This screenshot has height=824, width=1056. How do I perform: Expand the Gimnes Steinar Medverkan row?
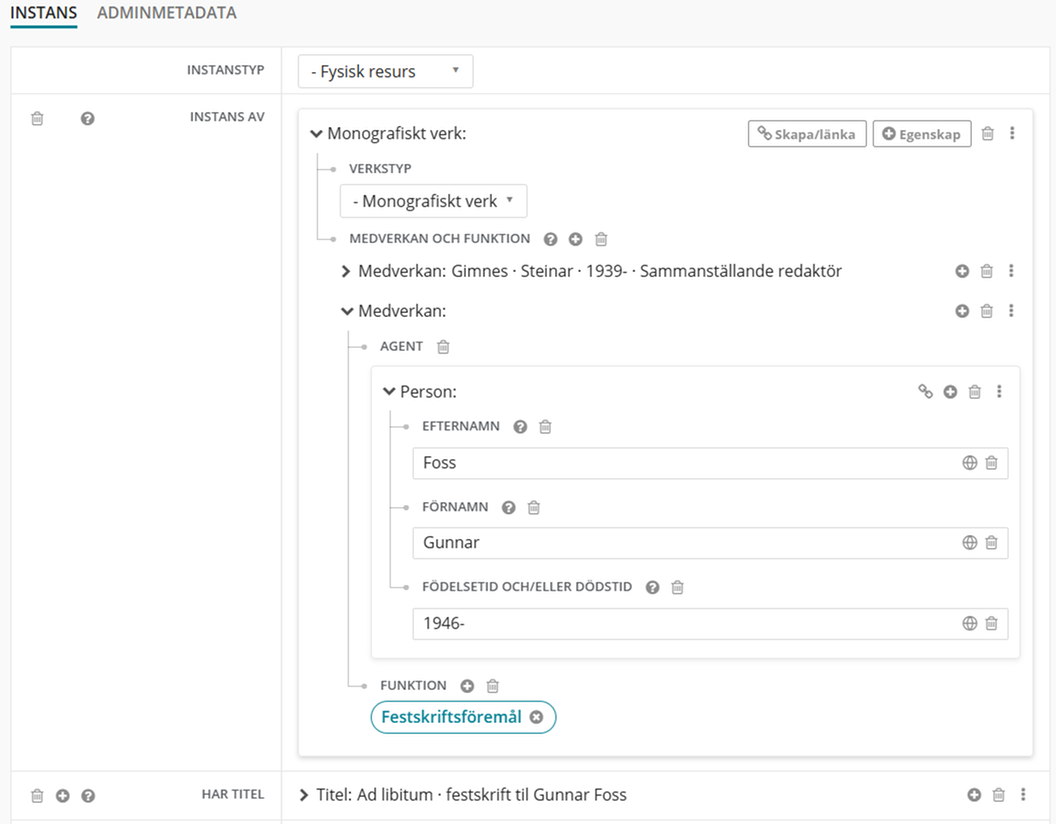coord(346,271)
